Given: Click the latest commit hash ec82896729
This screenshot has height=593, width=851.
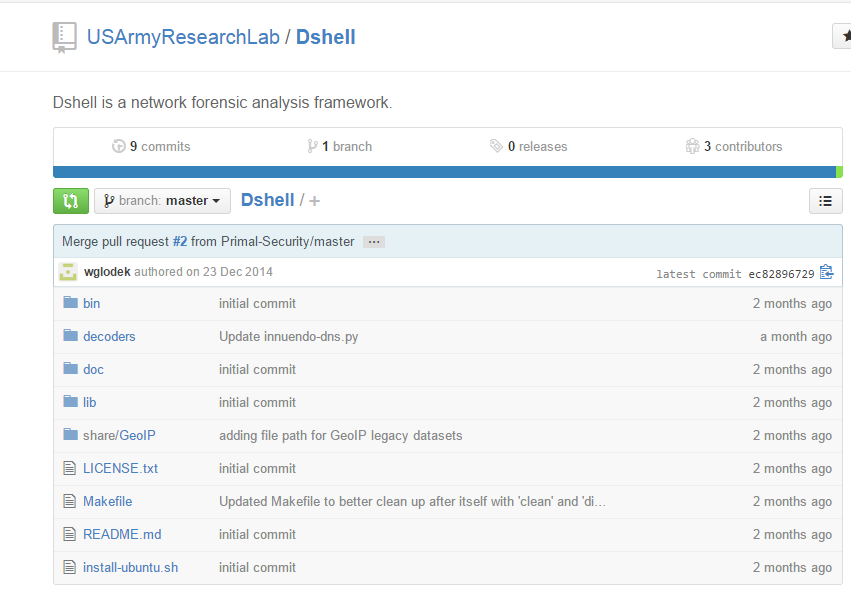Looking at the screenshot, I should click(782, 274).
